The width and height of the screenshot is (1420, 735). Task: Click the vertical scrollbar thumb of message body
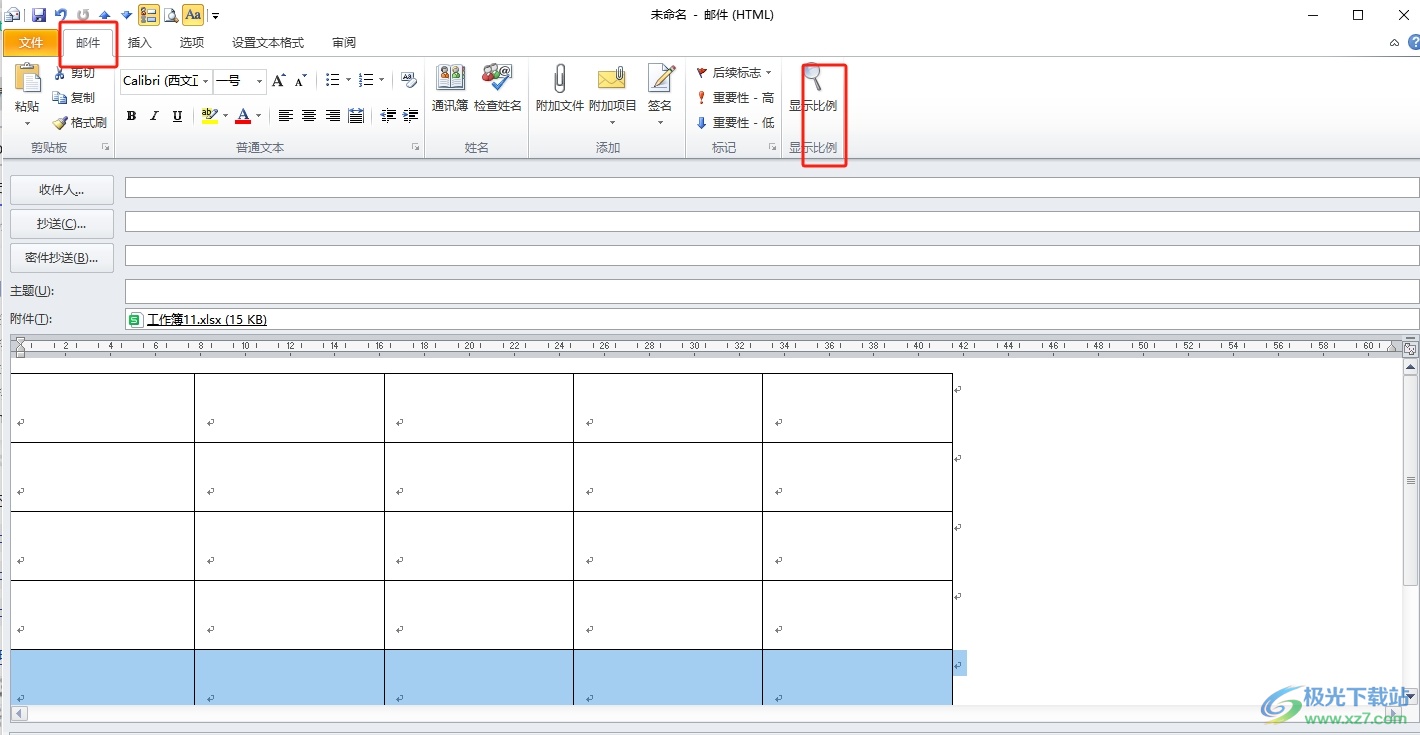(1410, 480)
